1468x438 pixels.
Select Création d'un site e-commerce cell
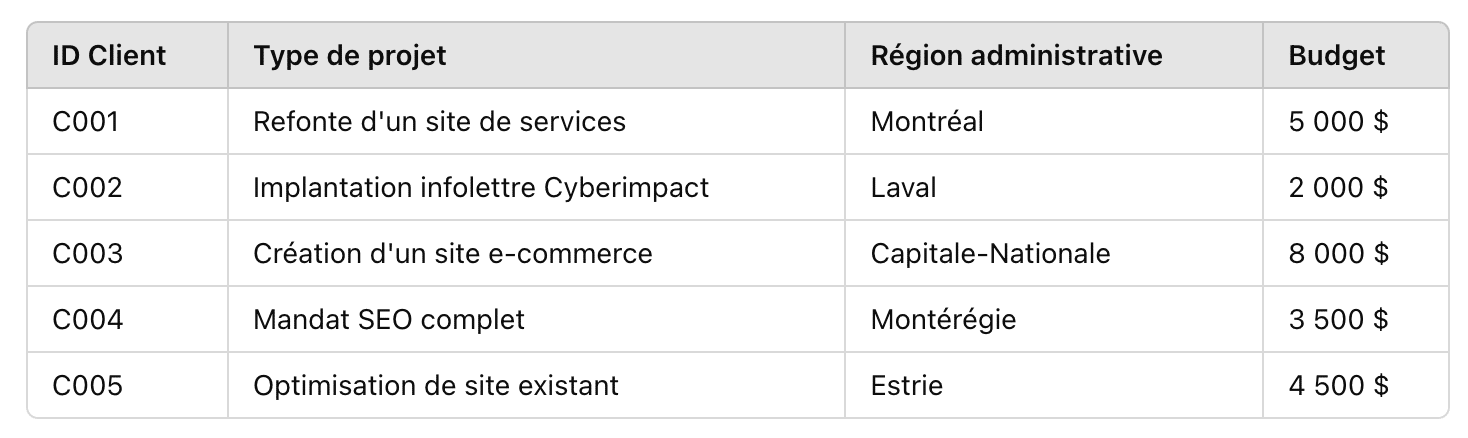click(x=536, y=253)
